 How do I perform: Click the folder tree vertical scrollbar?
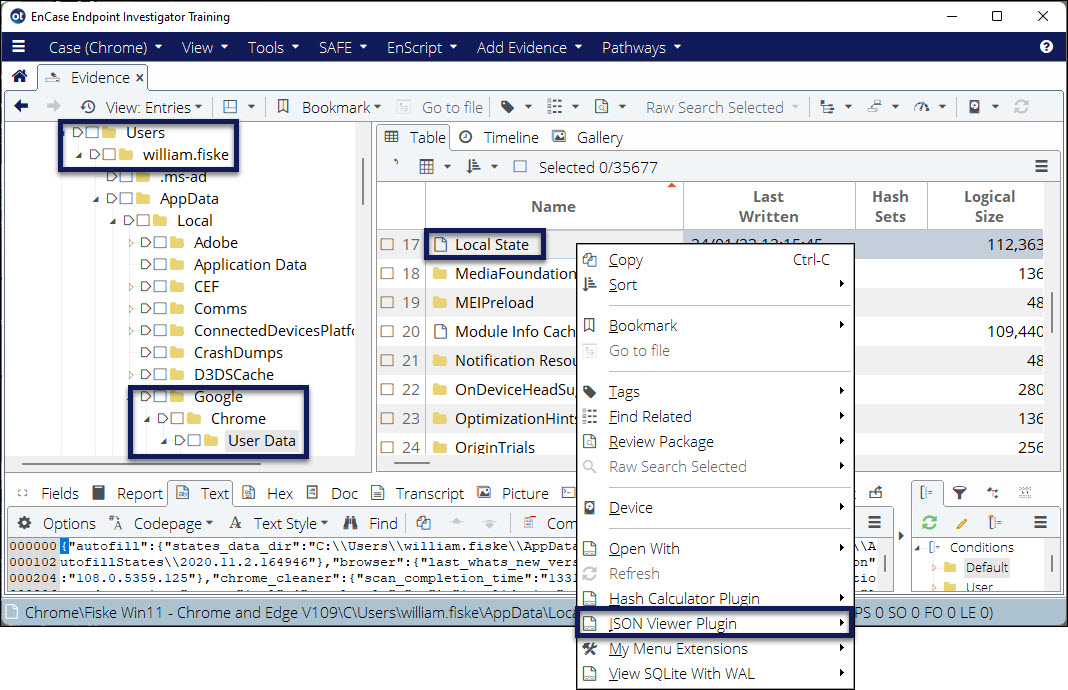tap(363, 181)
